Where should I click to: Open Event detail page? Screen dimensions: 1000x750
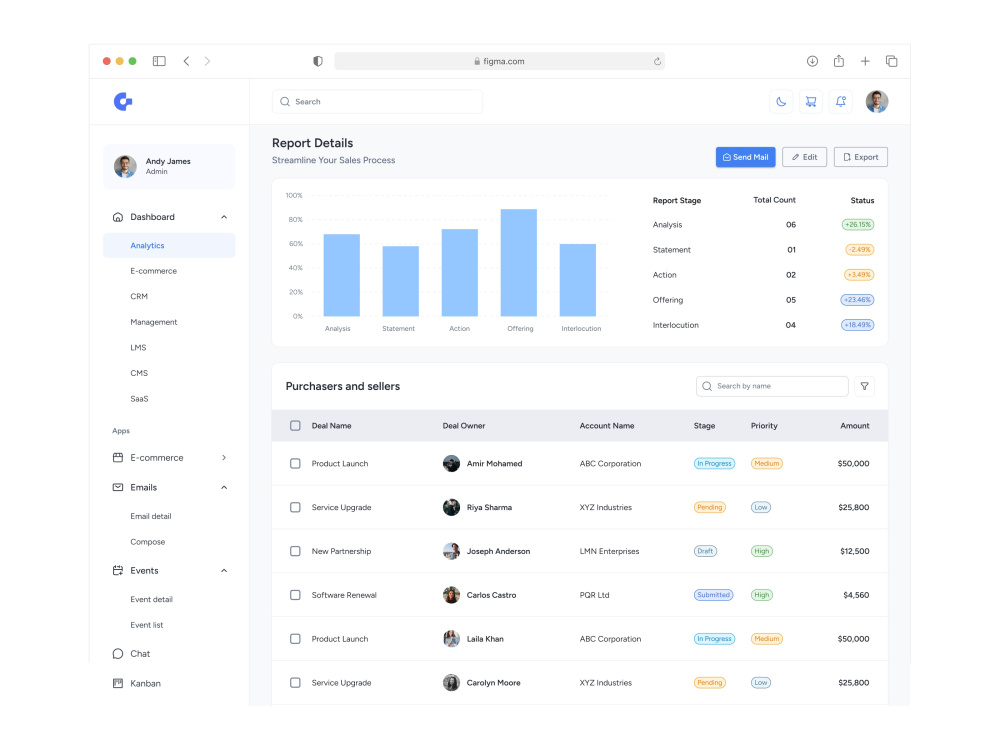pyautogui.click(x=151, y=599)
